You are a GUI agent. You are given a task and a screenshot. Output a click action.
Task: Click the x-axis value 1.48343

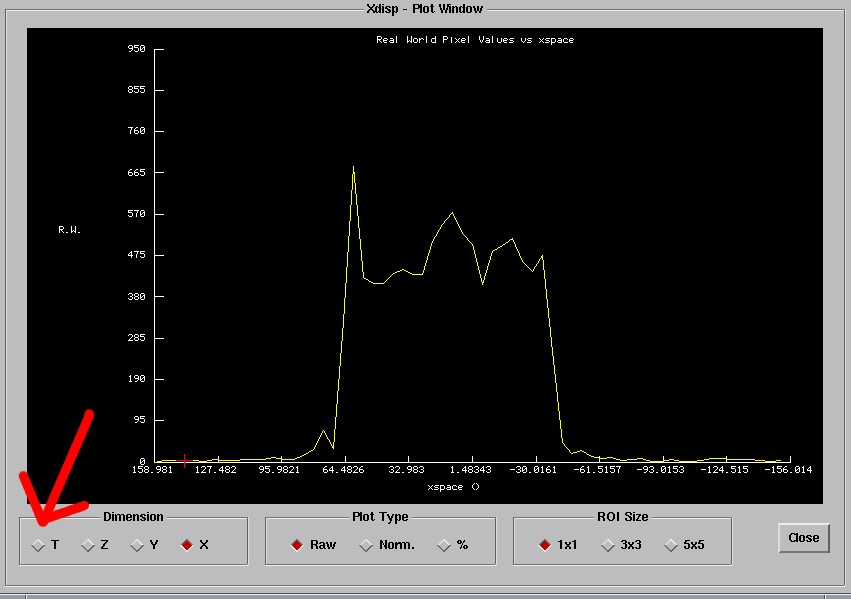(471, 470)
